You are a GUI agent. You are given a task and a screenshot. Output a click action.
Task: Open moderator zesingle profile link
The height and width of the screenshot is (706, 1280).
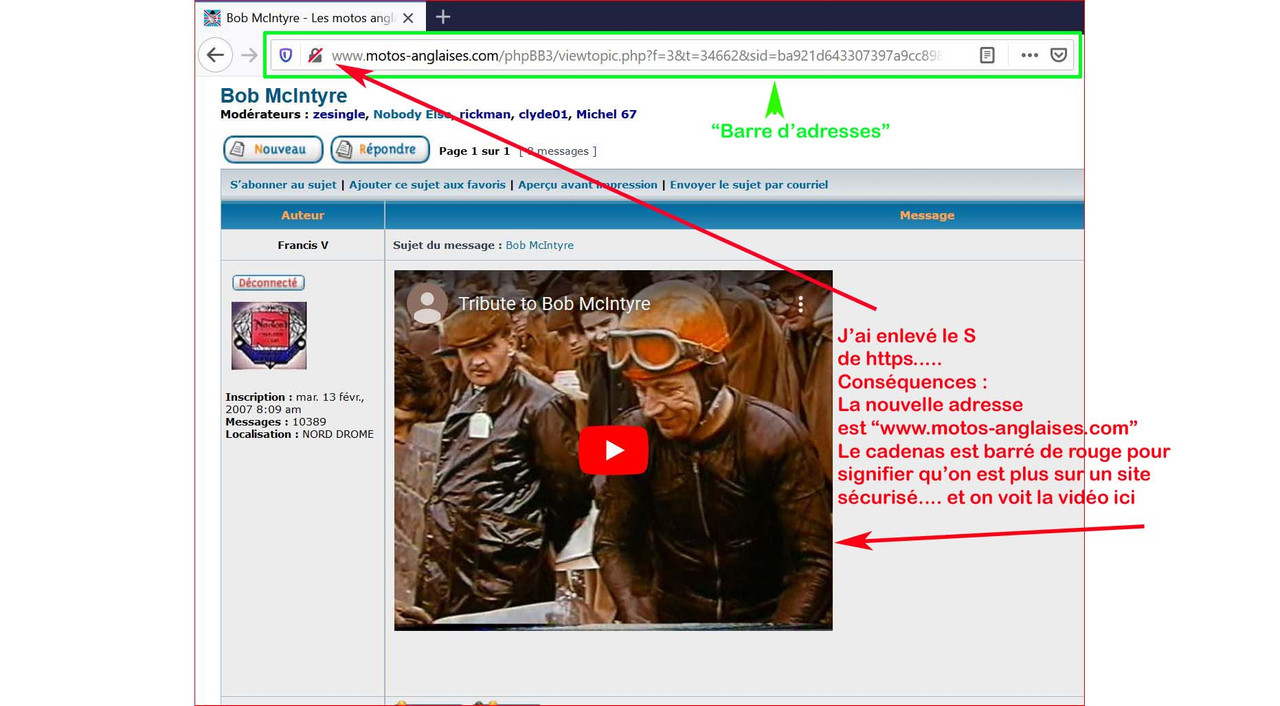(x=339, y=114)
